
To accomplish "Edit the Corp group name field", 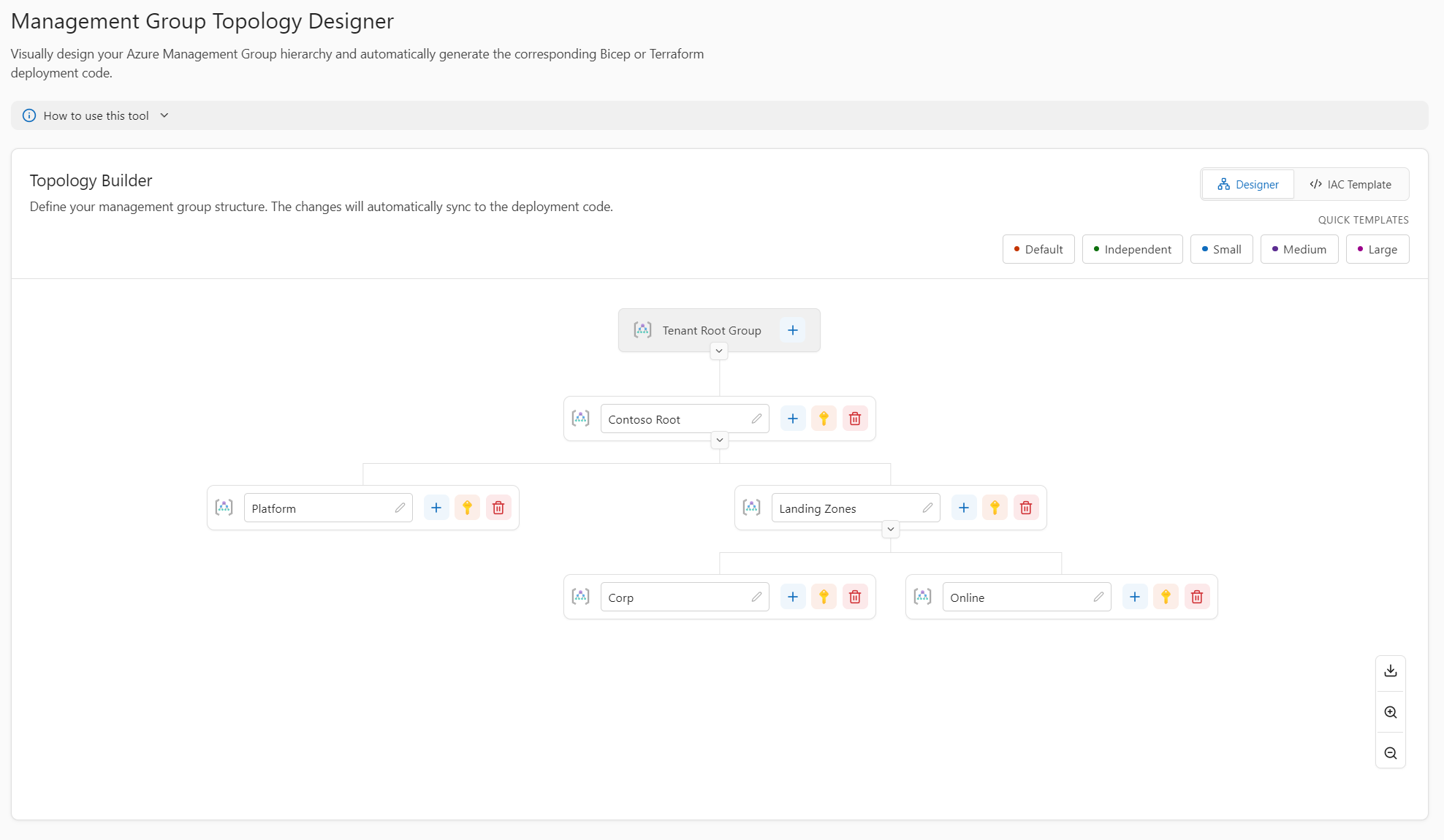I will pos(685,597).
